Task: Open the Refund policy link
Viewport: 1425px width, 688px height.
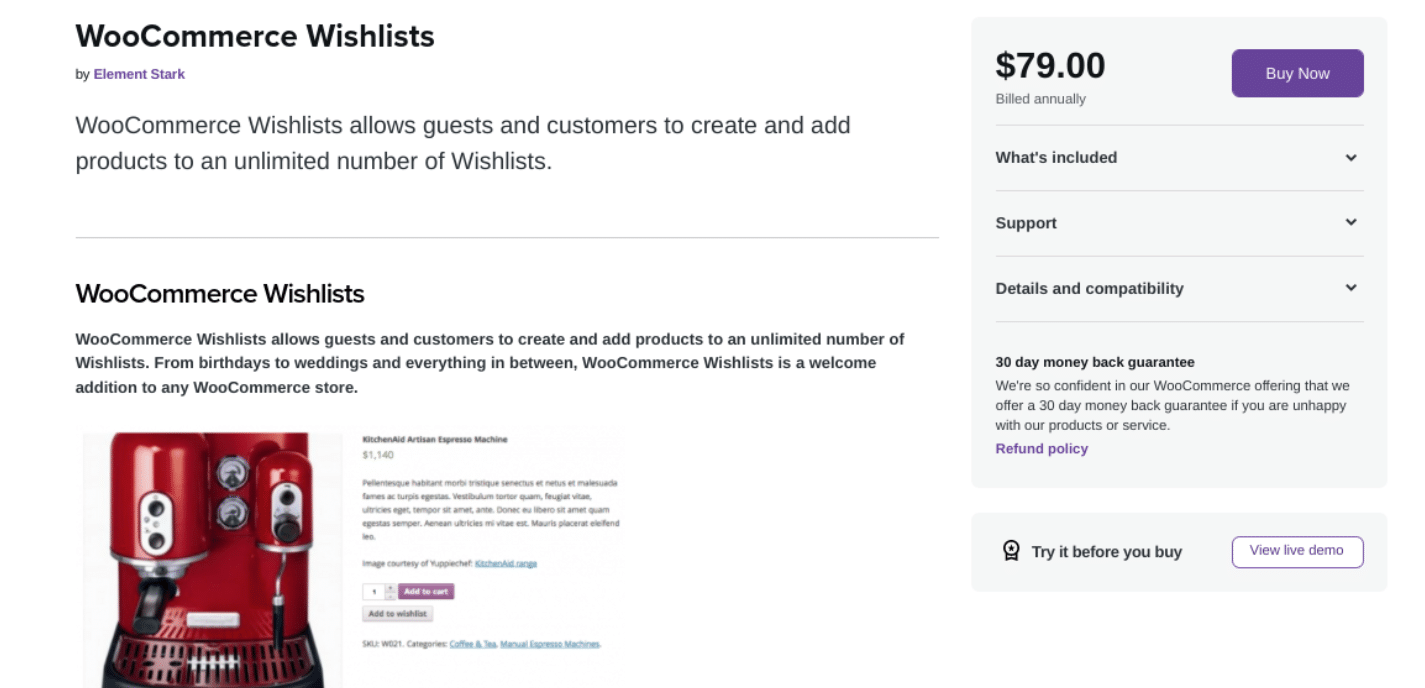Action: coord(1041,448)
